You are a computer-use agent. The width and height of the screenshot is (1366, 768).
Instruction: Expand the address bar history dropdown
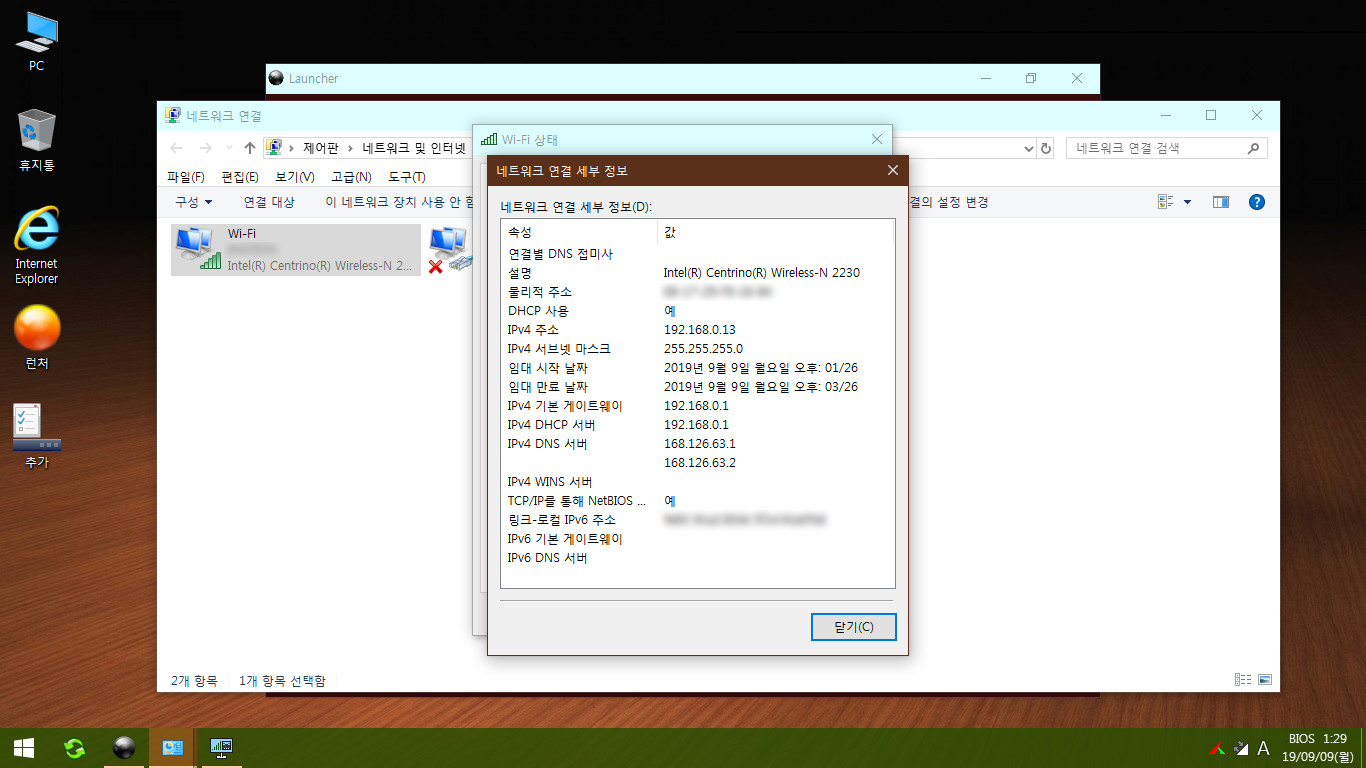pos(1030,148)
